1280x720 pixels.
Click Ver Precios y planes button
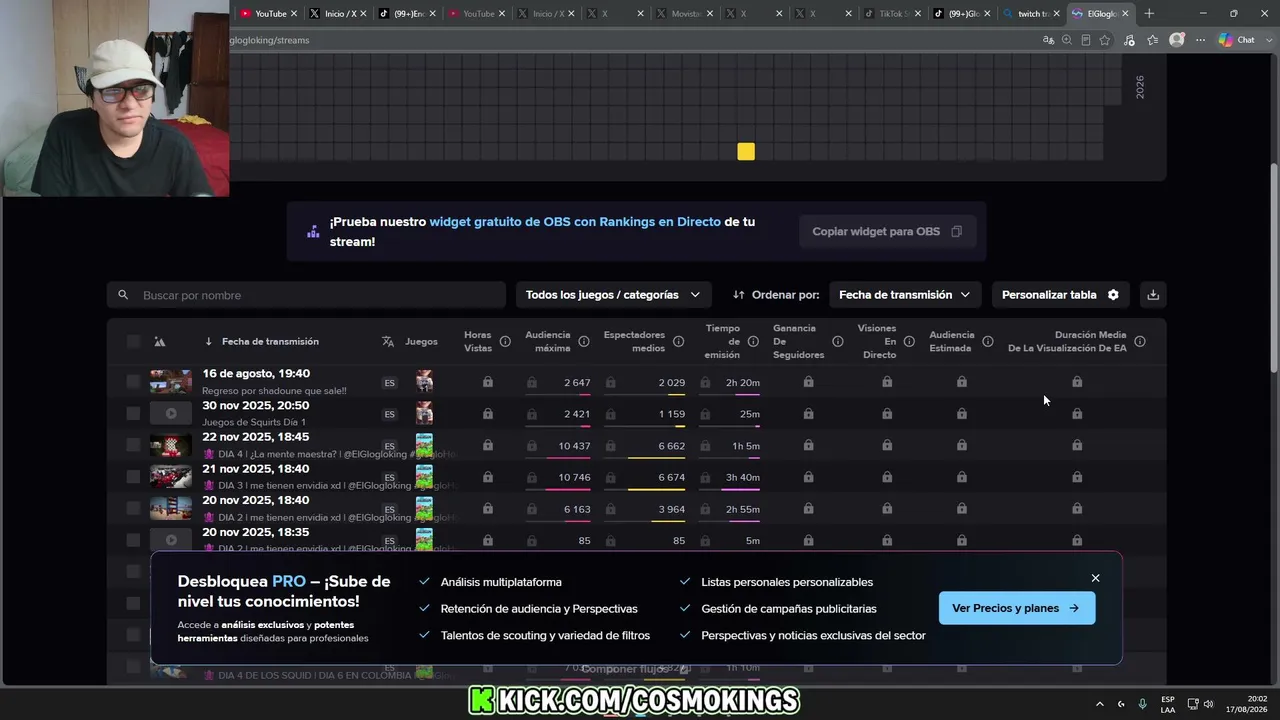[x=1016, y=608]
